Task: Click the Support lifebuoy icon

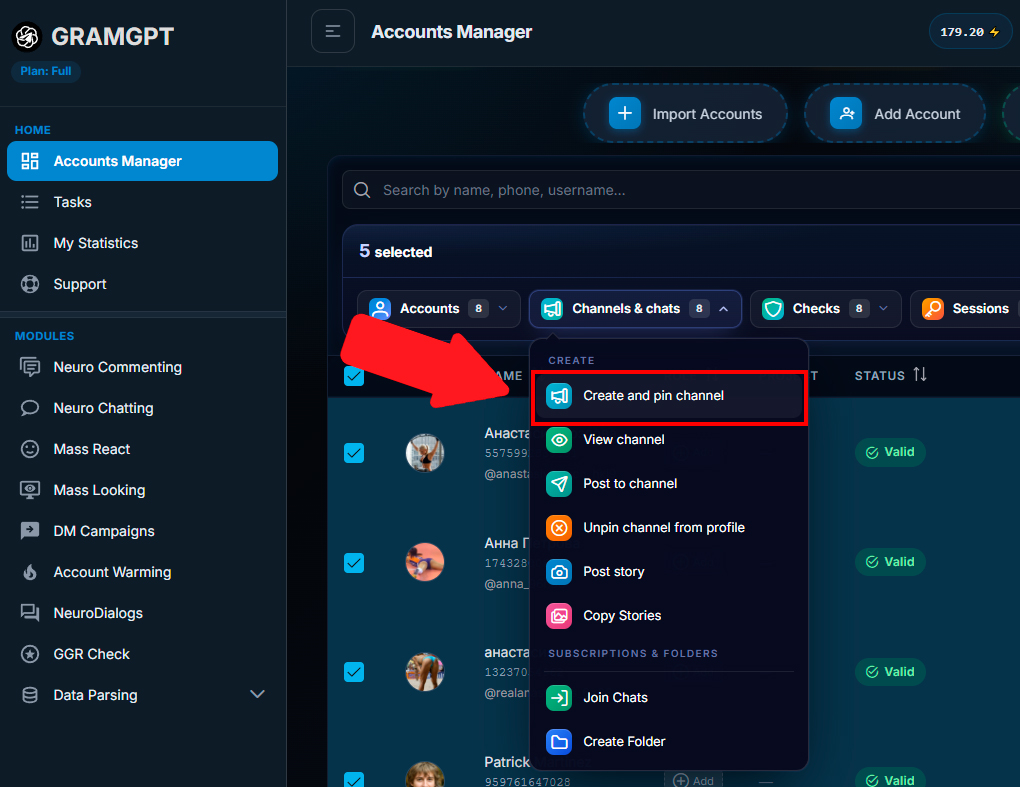Action: coord(30,284)
